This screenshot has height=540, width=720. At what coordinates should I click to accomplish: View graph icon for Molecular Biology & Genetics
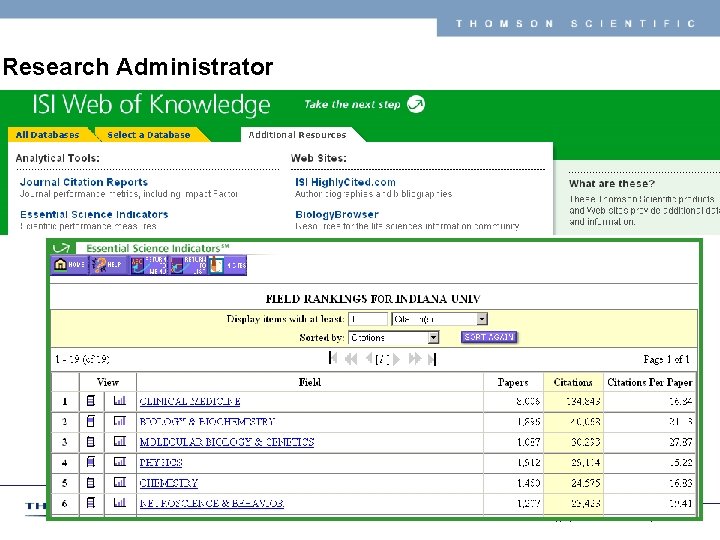click(119, 441)
